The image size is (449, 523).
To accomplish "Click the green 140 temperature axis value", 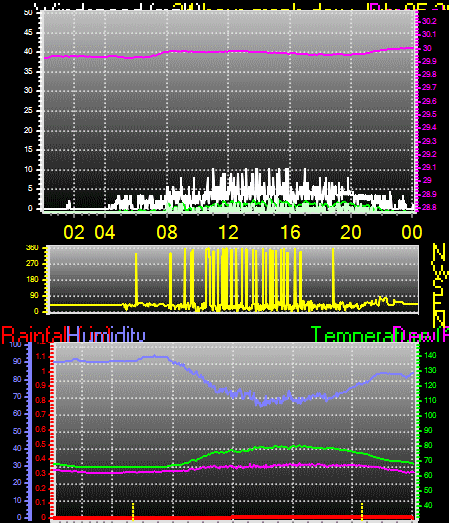I will pyautogui.click(x=430, y=356).
